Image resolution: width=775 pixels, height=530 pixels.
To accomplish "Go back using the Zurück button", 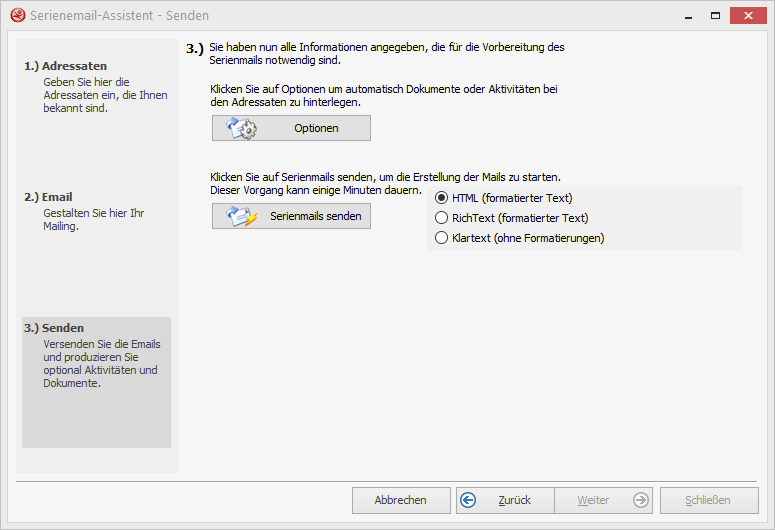I will (x=505, y=500).
